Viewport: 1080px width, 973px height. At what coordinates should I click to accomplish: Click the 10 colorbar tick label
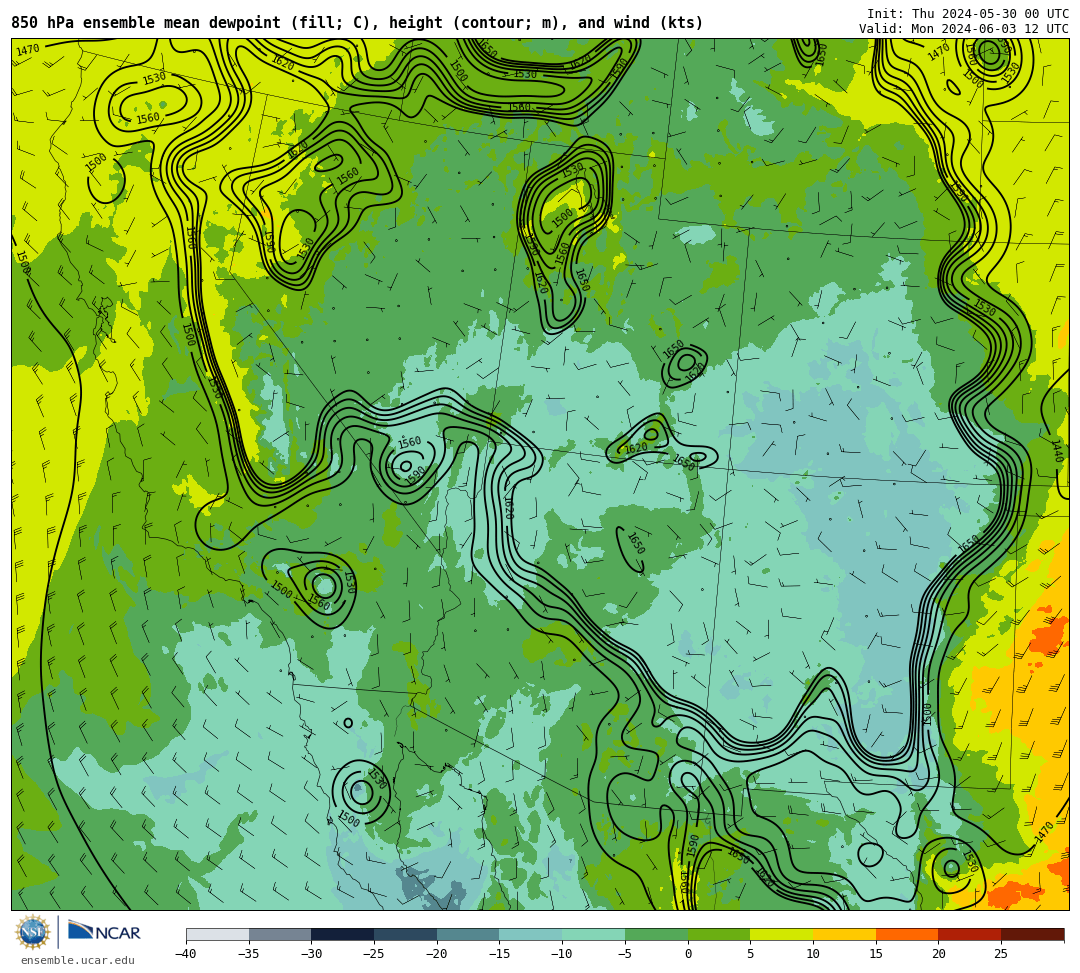click(813, 954)
